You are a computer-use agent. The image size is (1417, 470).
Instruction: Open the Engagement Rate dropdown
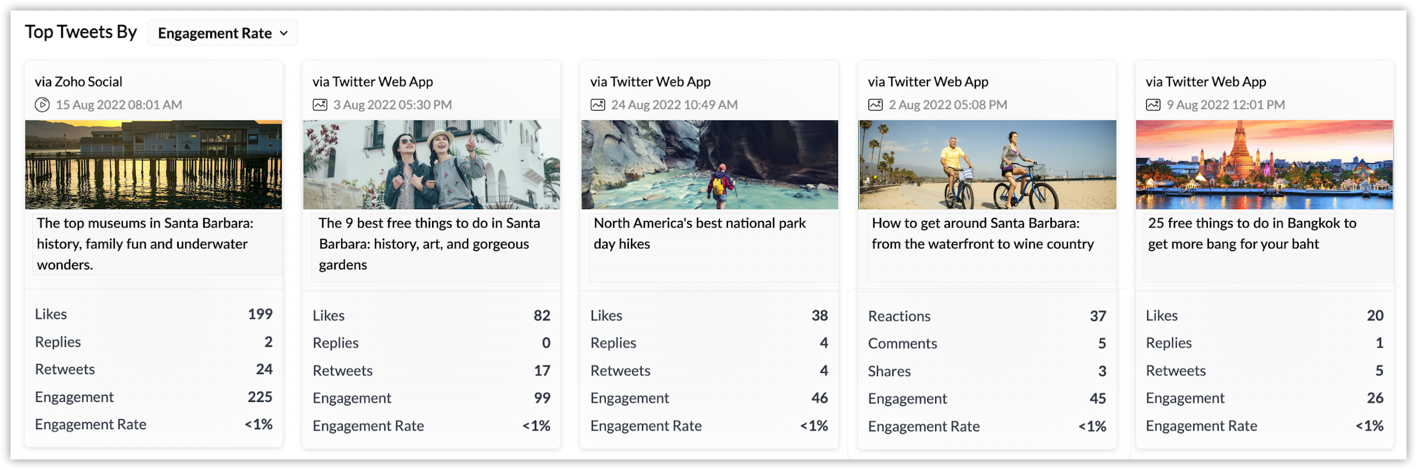[222, 33]
